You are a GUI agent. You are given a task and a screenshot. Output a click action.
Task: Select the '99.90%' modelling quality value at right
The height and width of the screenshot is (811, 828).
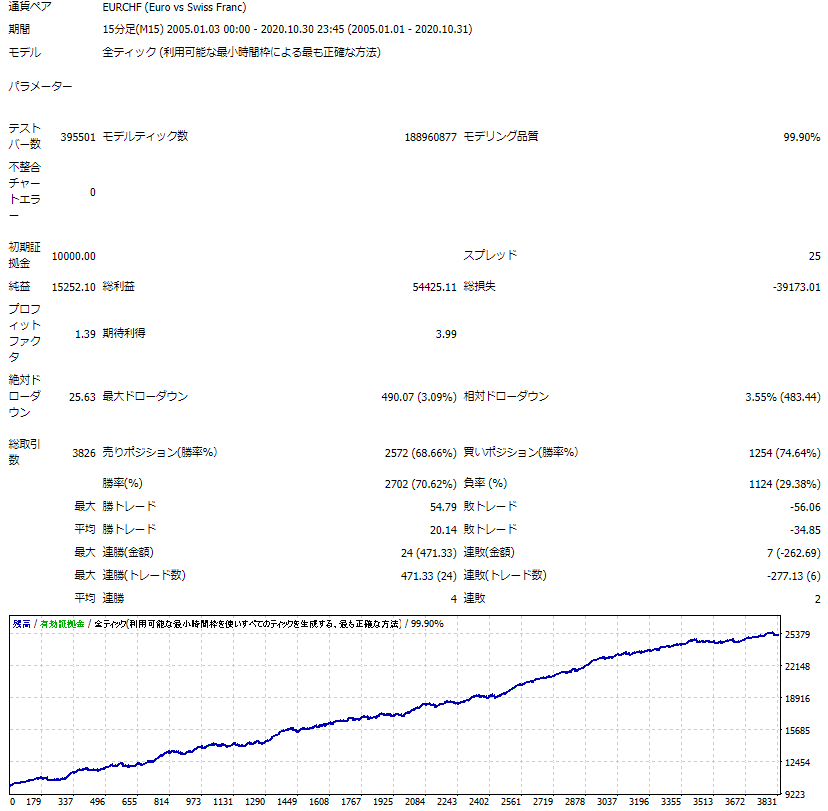[x=802, y=137]
